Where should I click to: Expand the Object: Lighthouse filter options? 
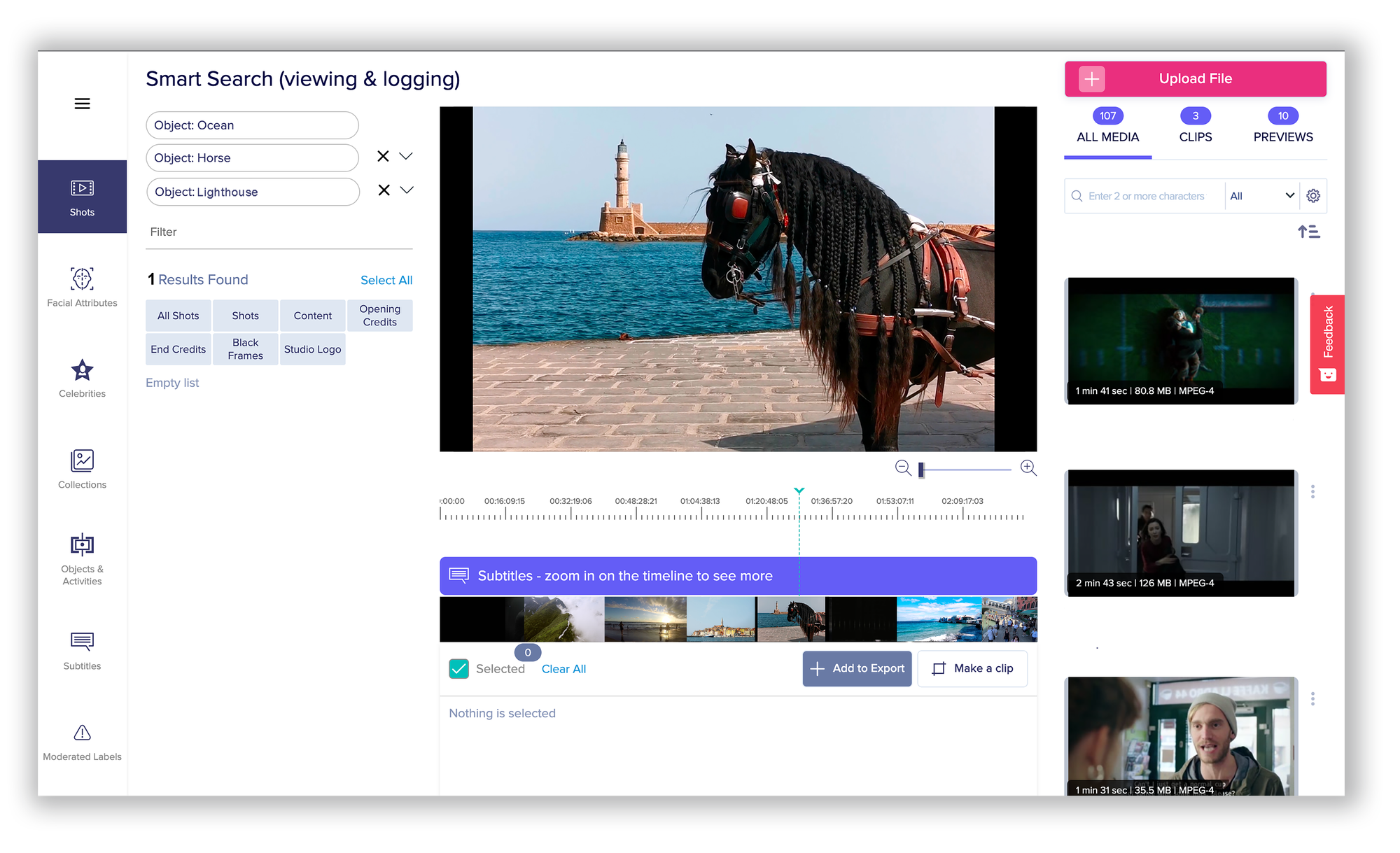coord(407,192)
